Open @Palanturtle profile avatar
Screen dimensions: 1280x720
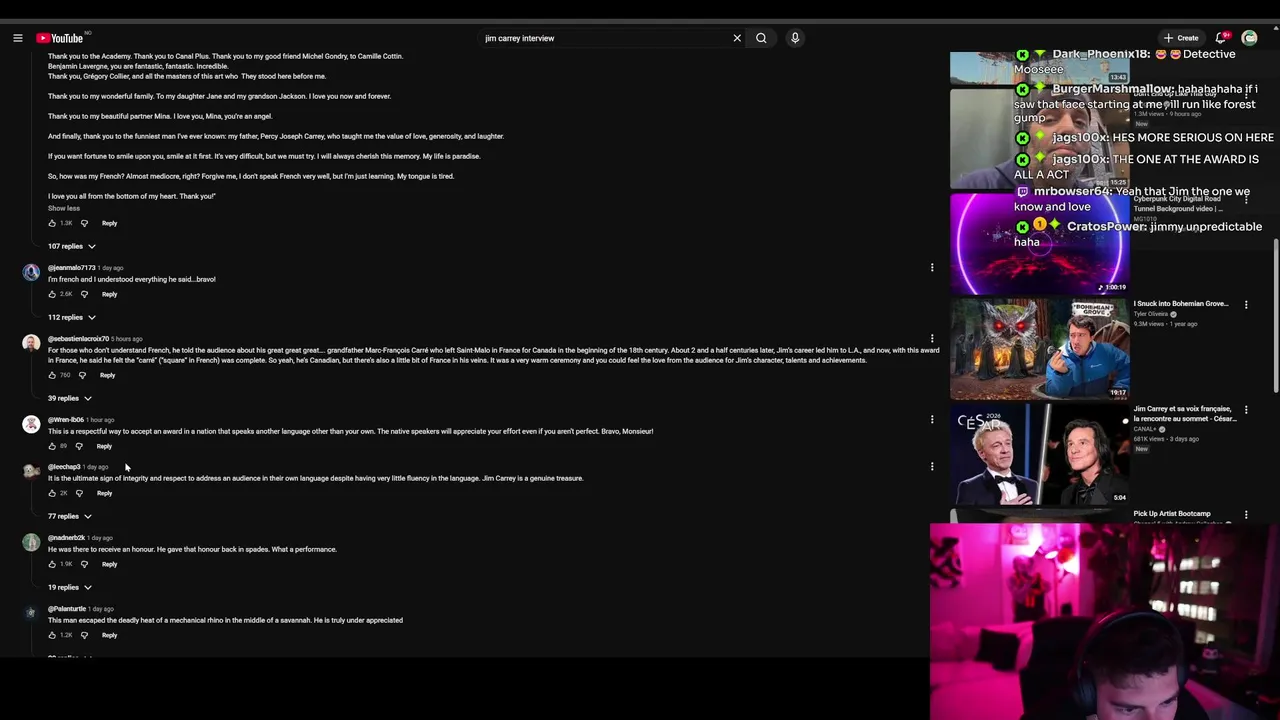pos(31,613)
